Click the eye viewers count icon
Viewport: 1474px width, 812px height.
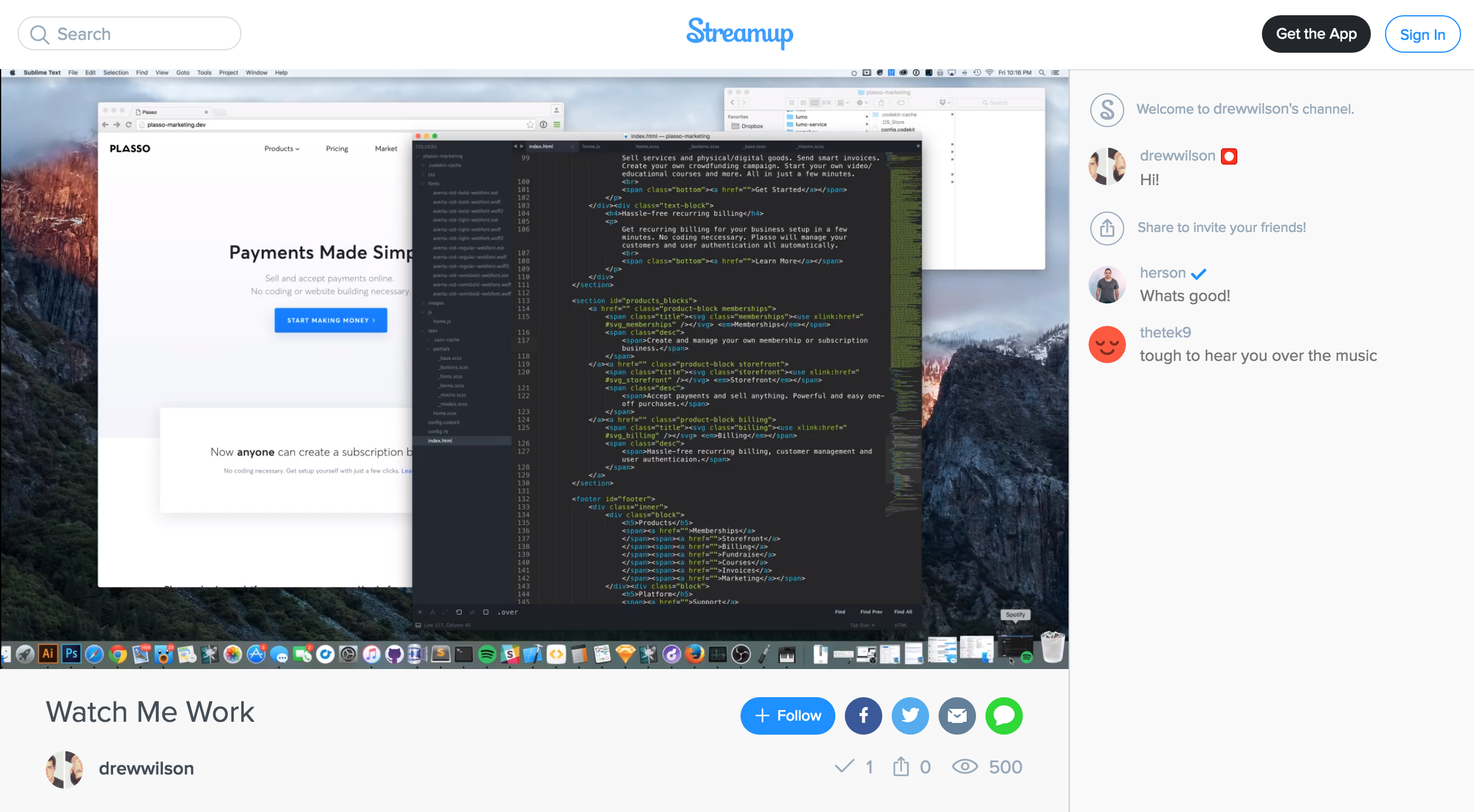click(964, 766)
